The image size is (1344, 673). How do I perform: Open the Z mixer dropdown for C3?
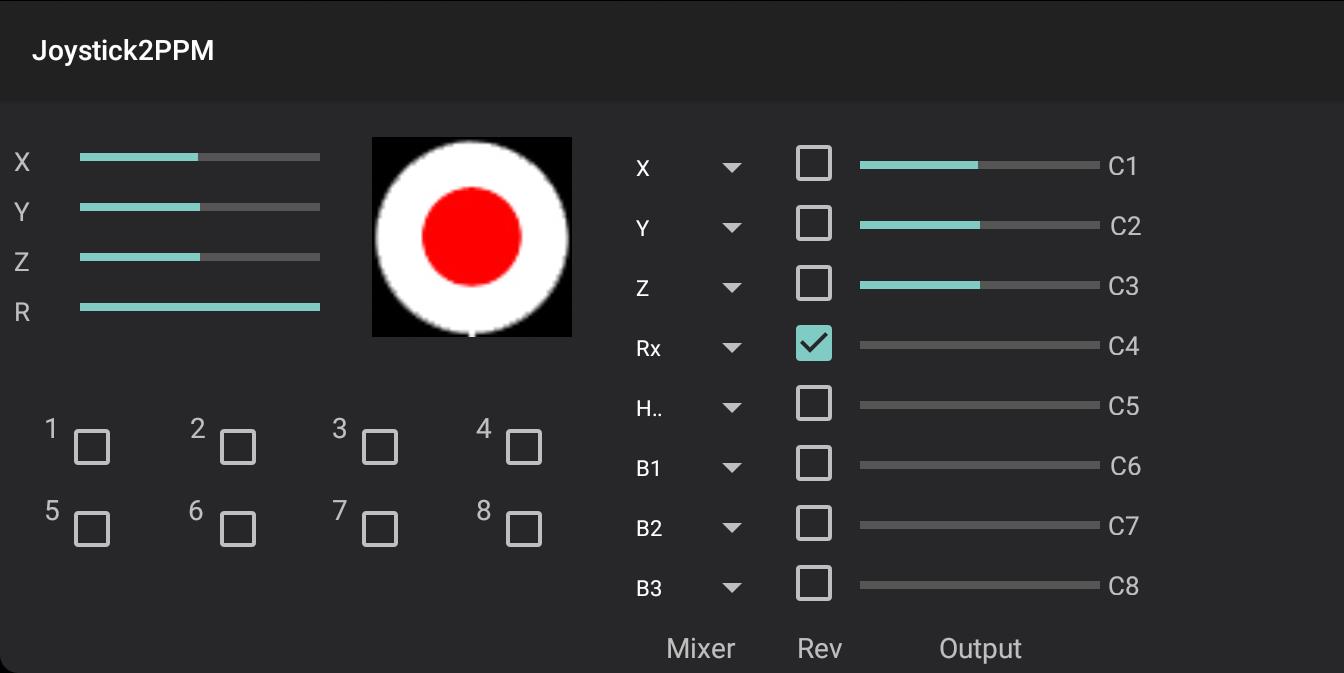690,288
